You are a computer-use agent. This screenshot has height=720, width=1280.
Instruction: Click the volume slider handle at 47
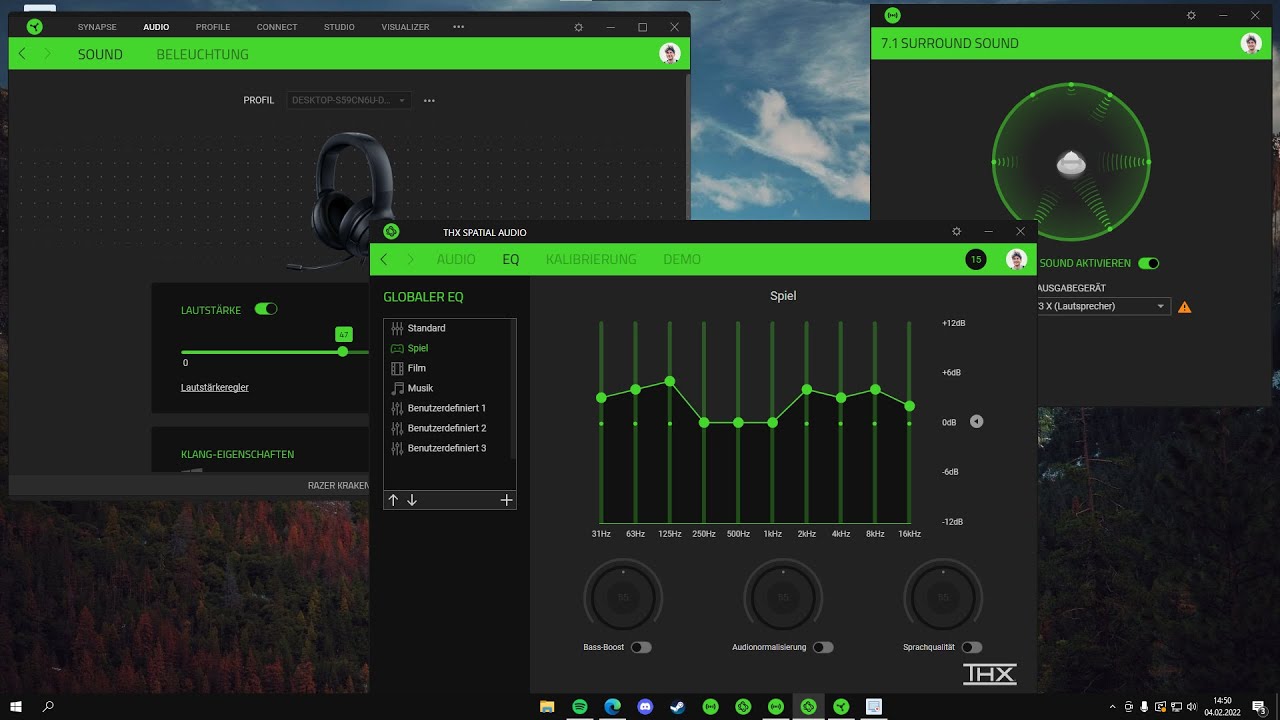click(343, 352)
